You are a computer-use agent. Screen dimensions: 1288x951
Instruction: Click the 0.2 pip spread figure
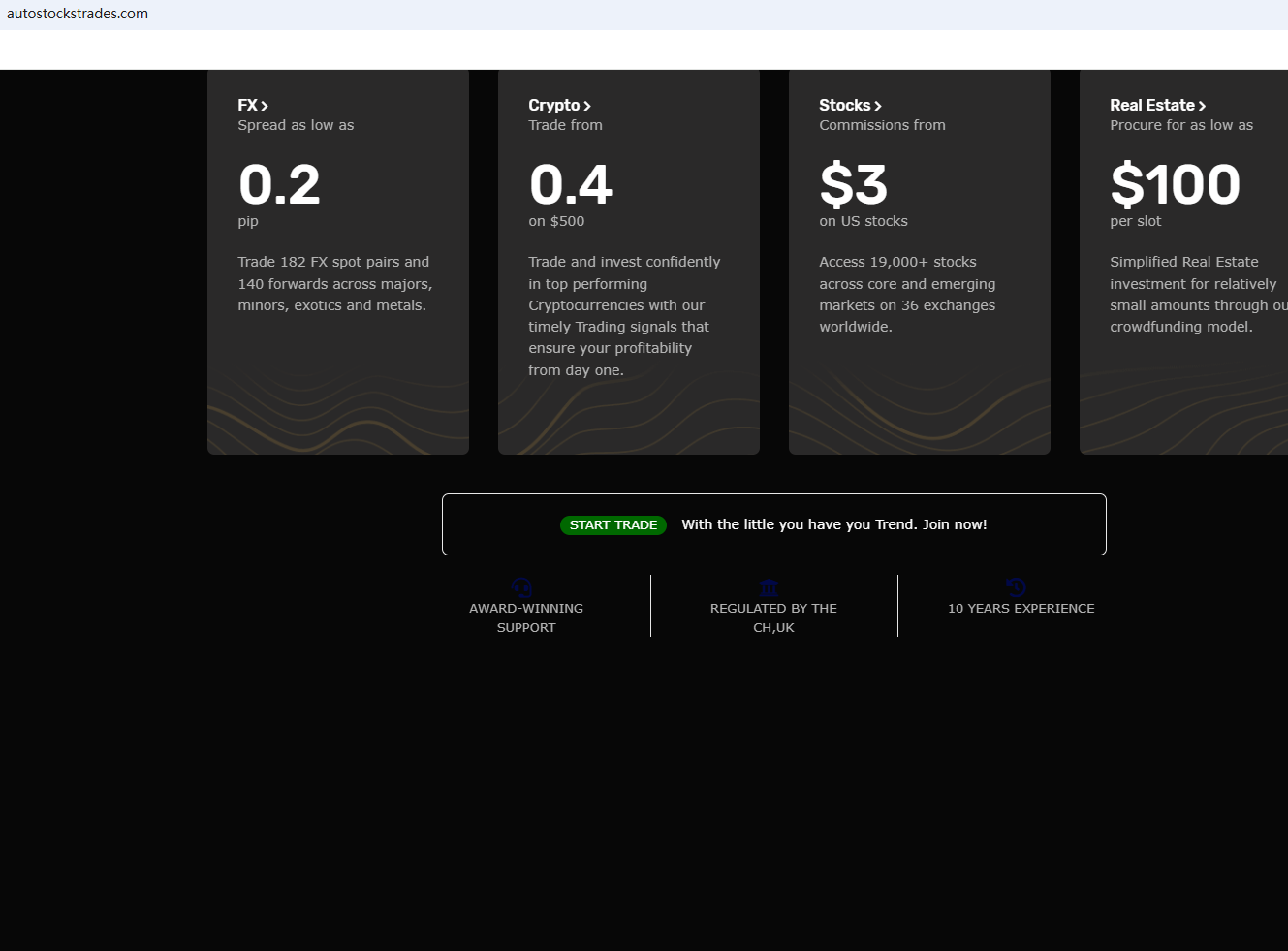(279, 184)
